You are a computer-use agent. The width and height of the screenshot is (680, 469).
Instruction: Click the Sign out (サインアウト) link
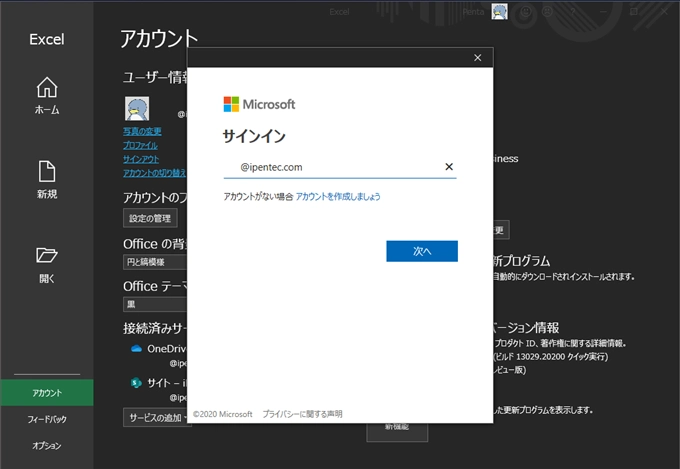click(x=141, y=159)
